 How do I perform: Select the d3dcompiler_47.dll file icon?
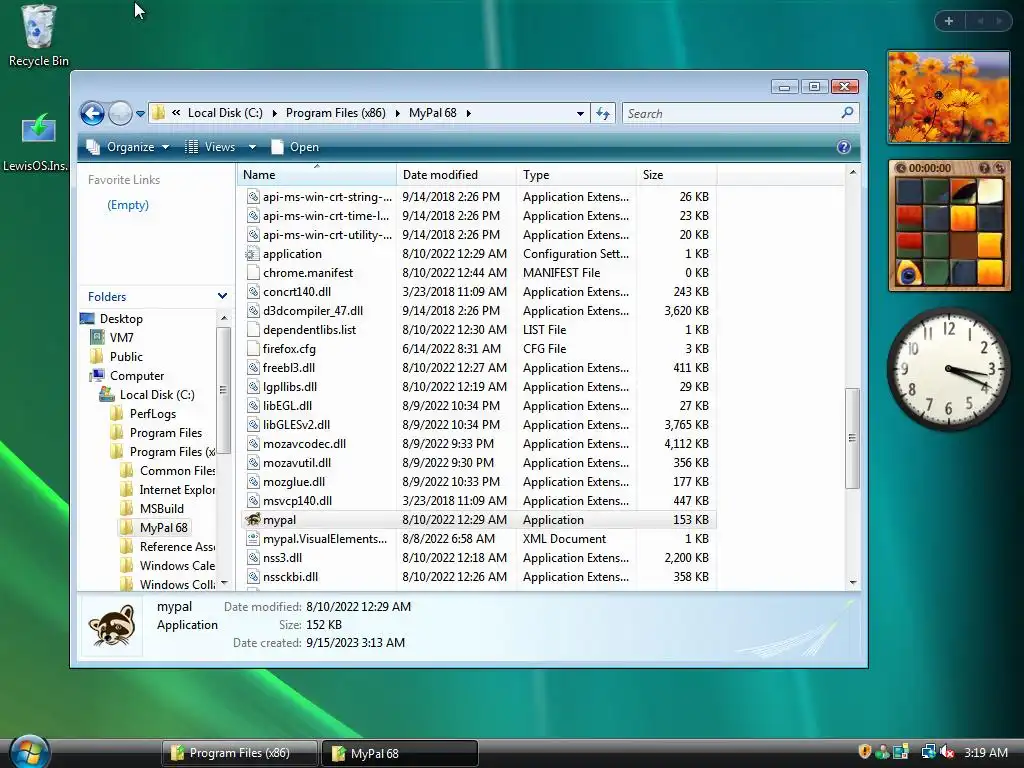click(253, 311)
